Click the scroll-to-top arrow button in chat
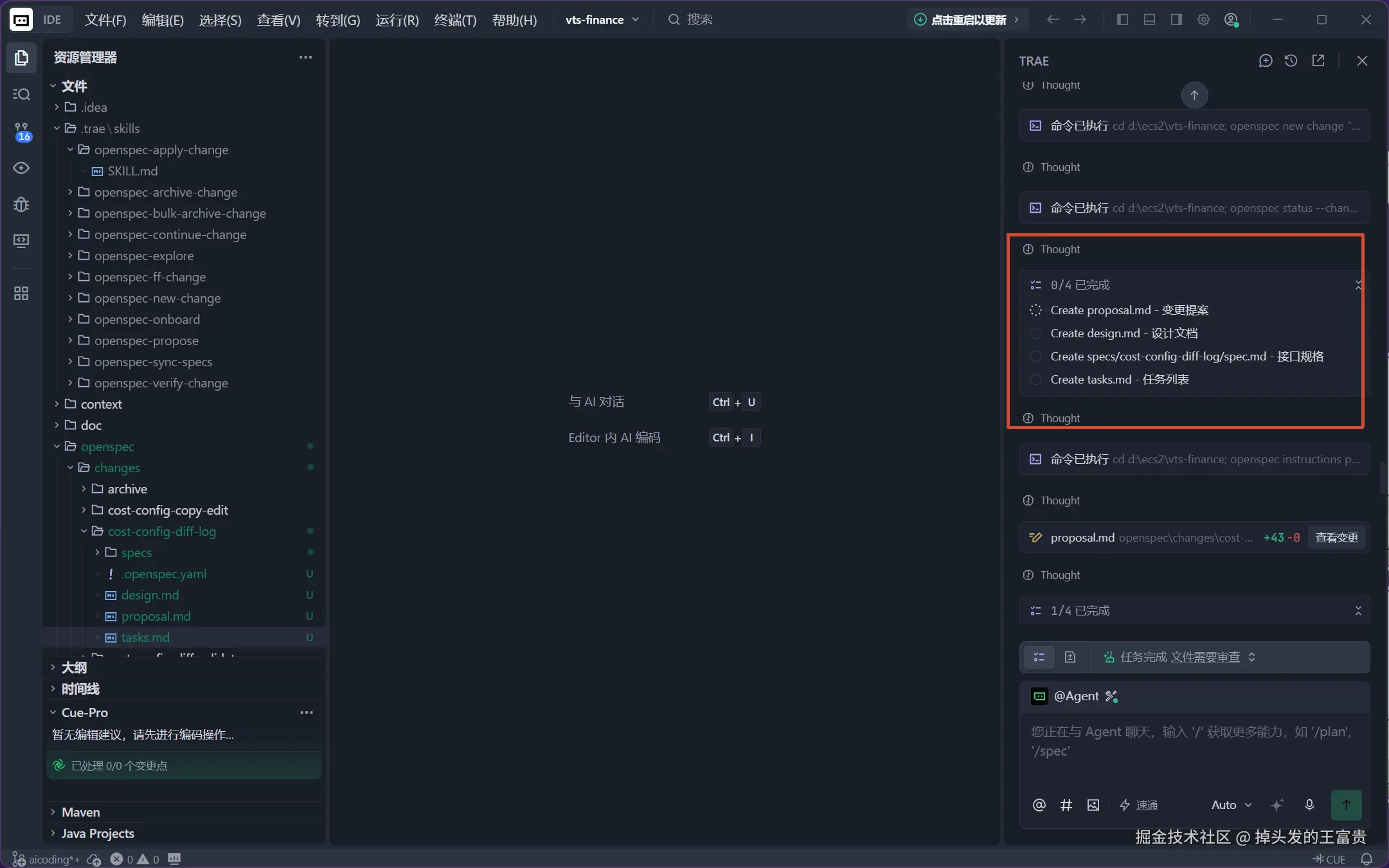Image resolution: width=1389 pixels, height=868 pixels. coord(1194,95)
